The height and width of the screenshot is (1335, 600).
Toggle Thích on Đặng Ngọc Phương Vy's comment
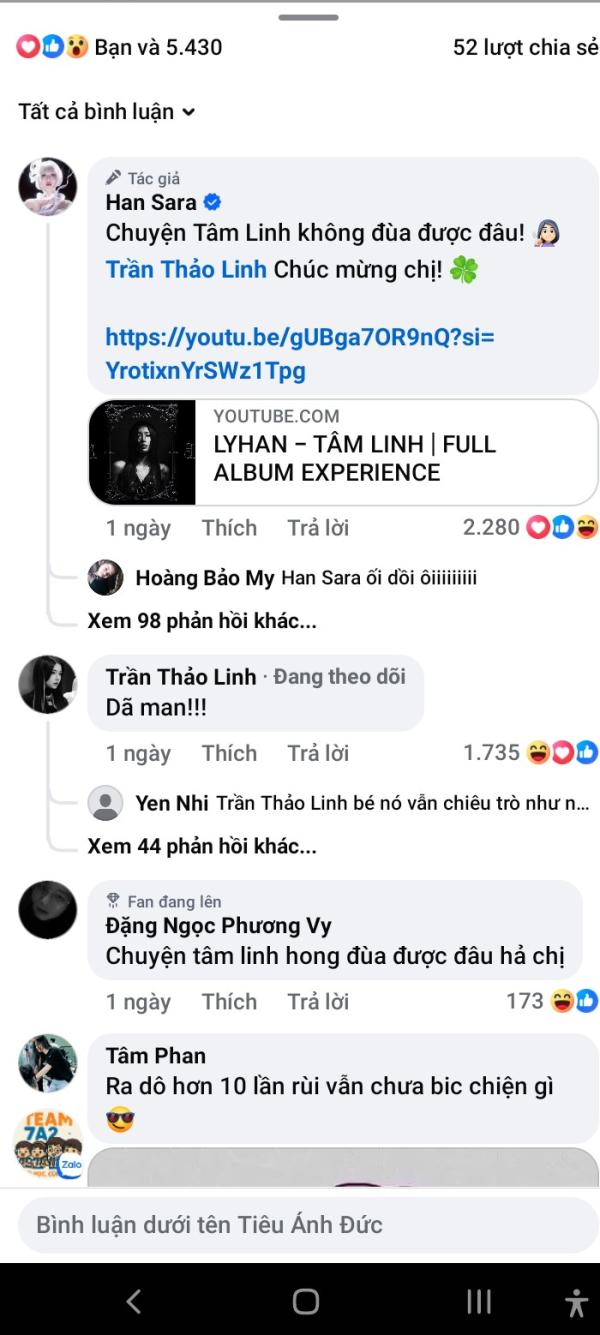click(x=229, y=1001)
